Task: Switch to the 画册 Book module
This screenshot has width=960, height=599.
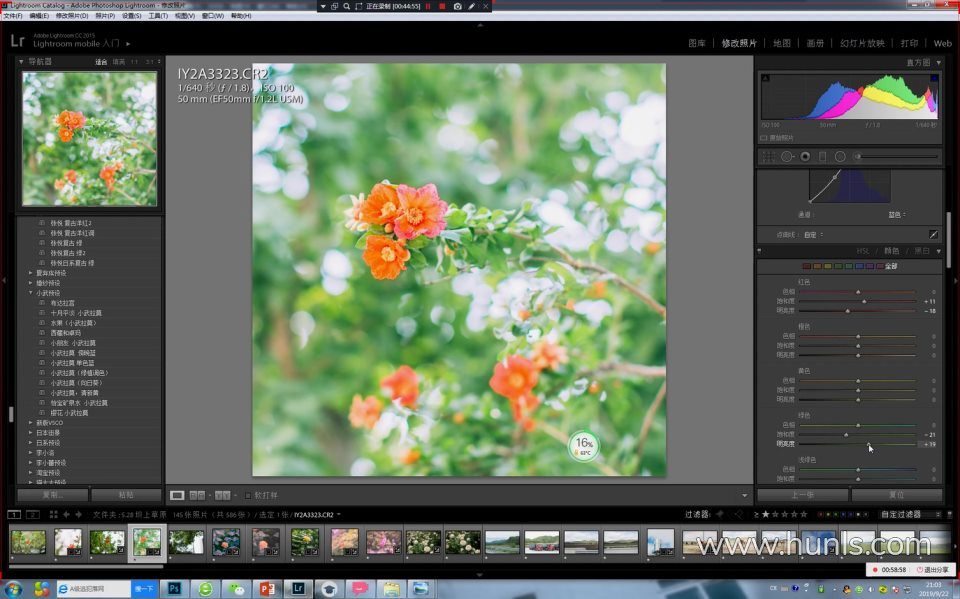Action: point(815,43)
